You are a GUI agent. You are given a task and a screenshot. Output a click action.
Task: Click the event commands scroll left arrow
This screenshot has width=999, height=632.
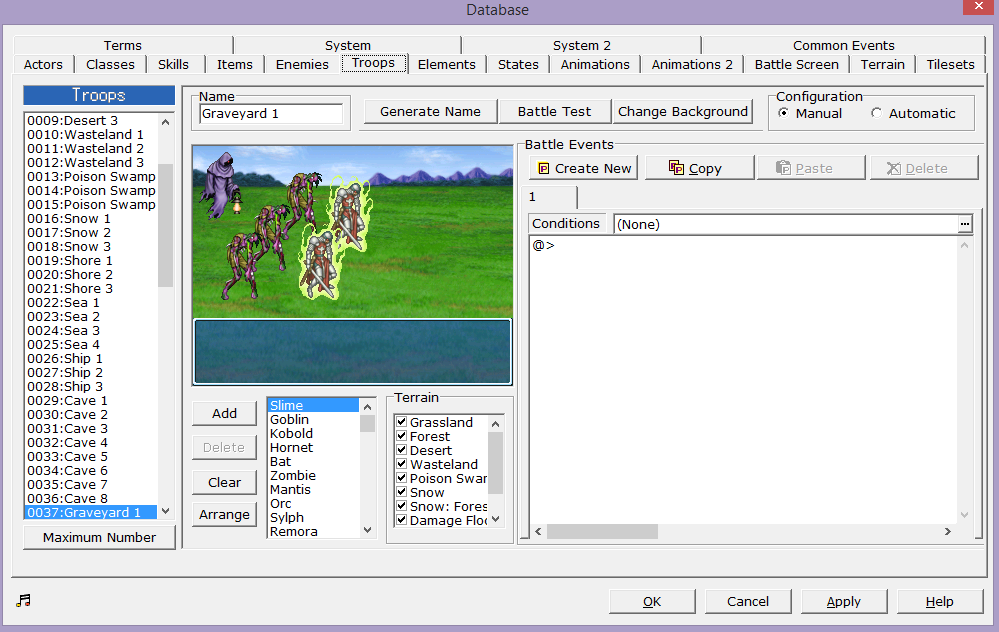pyautogui.click(x=538, y=531)
